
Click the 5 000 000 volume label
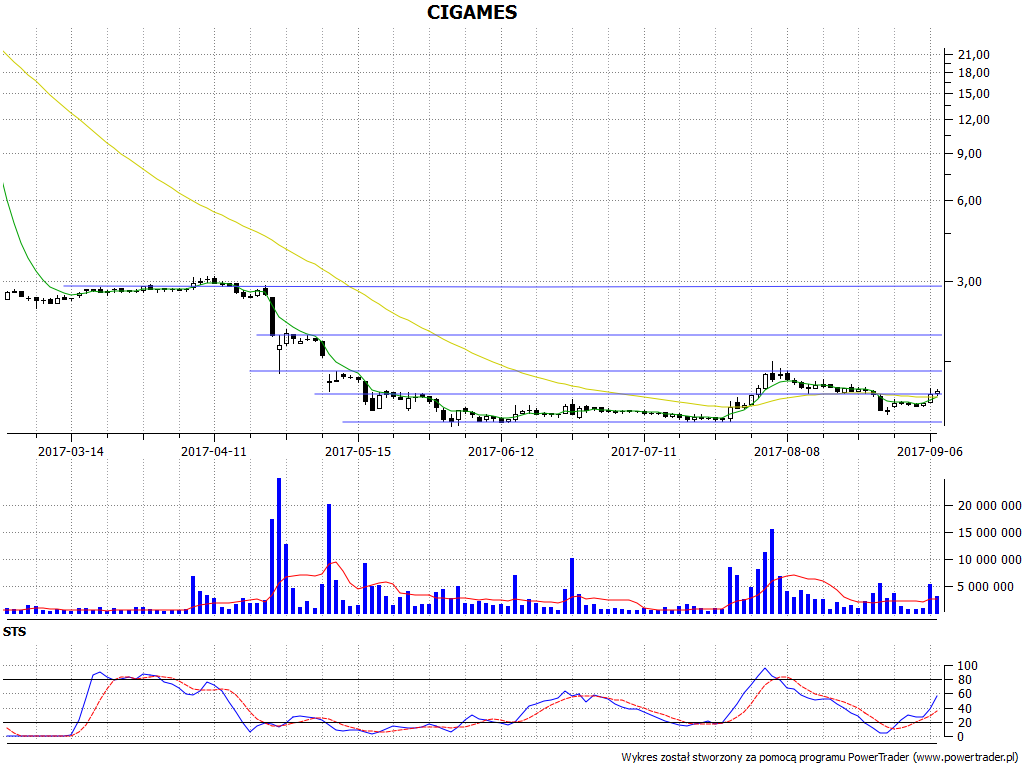[985, 587]
